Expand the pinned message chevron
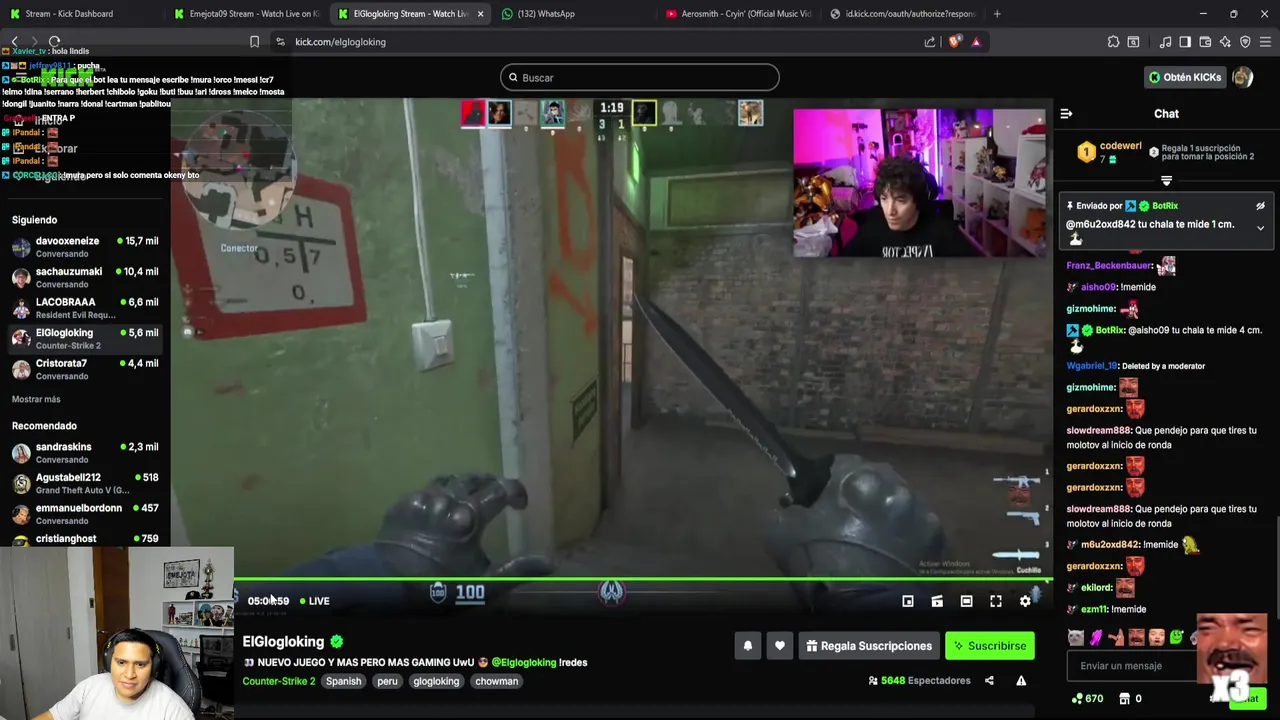1280x720 pixels. [x=1260, y=228]
